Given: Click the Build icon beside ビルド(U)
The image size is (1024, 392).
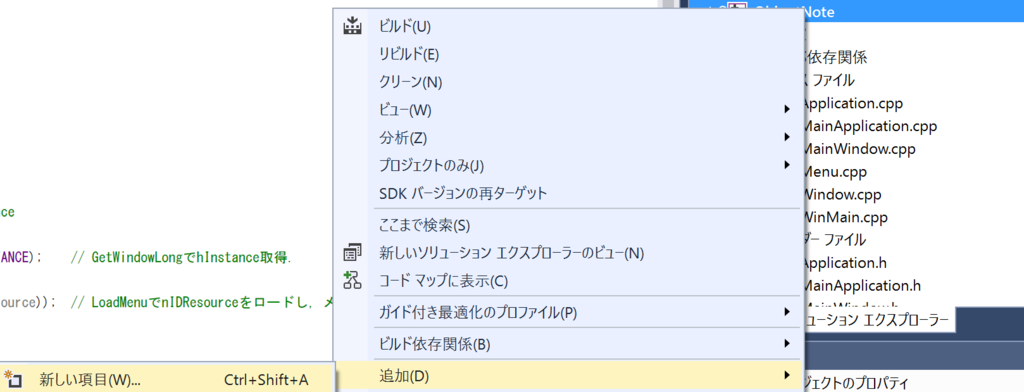Looking at the screenshot, I should [x=352, y=27].
